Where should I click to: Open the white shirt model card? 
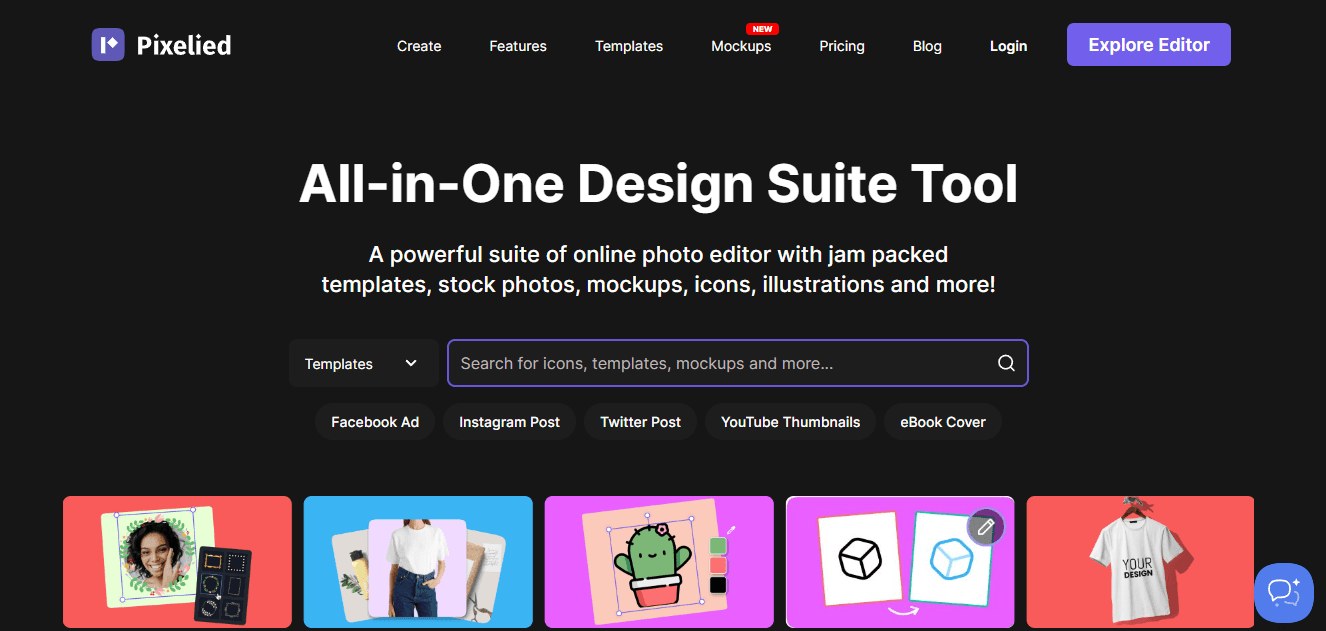click(418, 562)
